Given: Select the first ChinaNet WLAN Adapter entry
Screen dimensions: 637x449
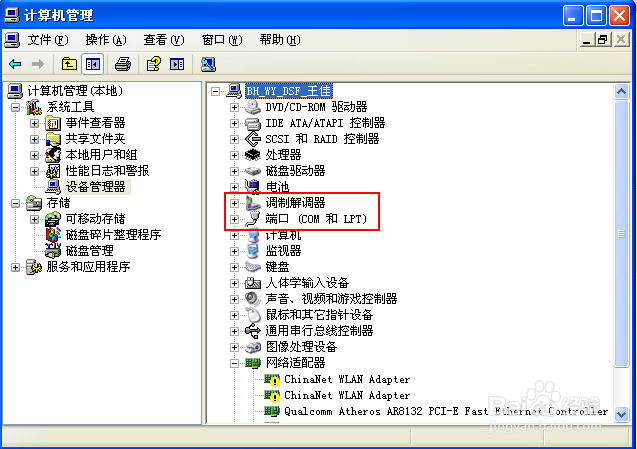Looking at the screenshot, I should coord(347,379).
